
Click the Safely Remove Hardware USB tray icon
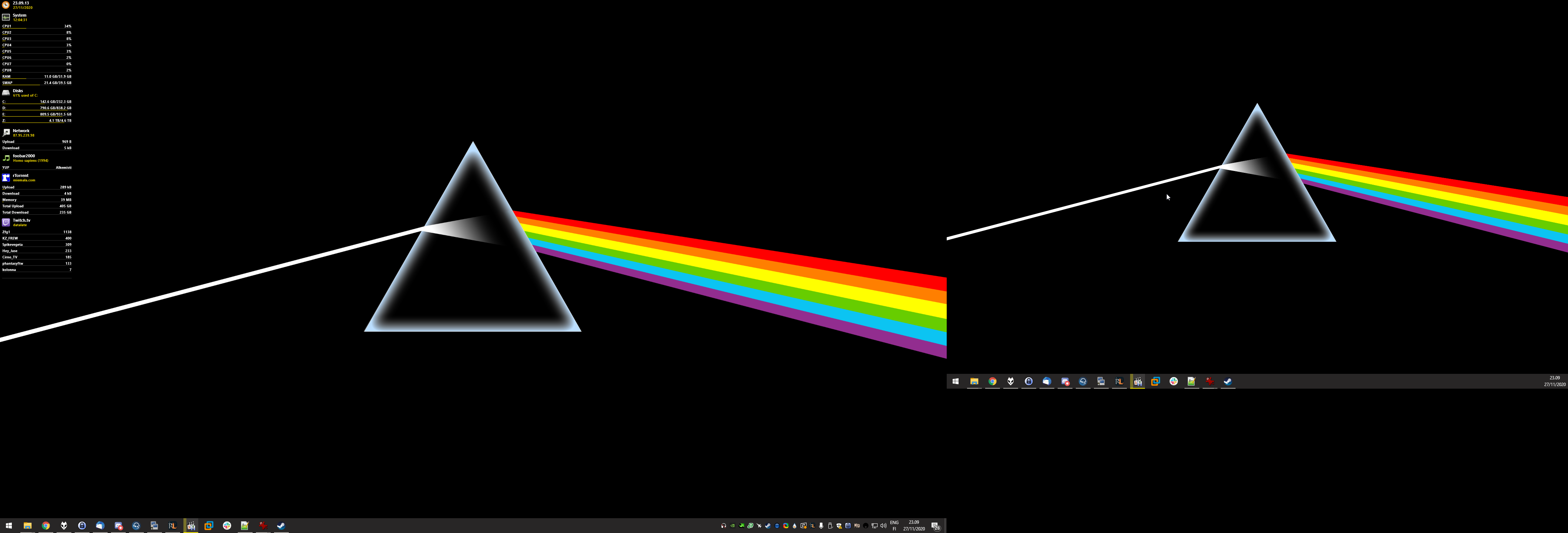pos(830,526)
